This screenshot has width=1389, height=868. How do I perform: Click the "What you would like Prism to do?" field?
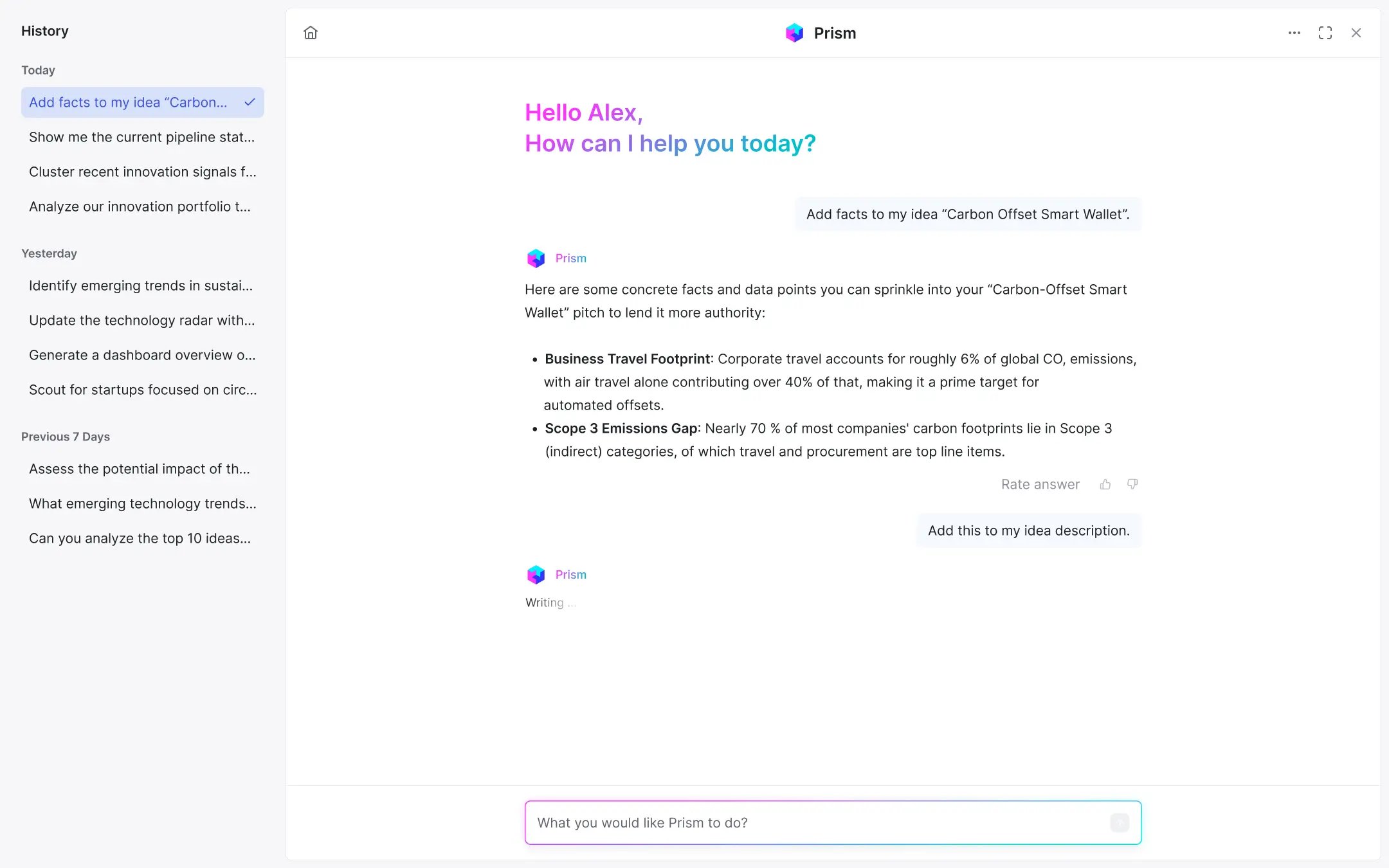coord(817,822)
